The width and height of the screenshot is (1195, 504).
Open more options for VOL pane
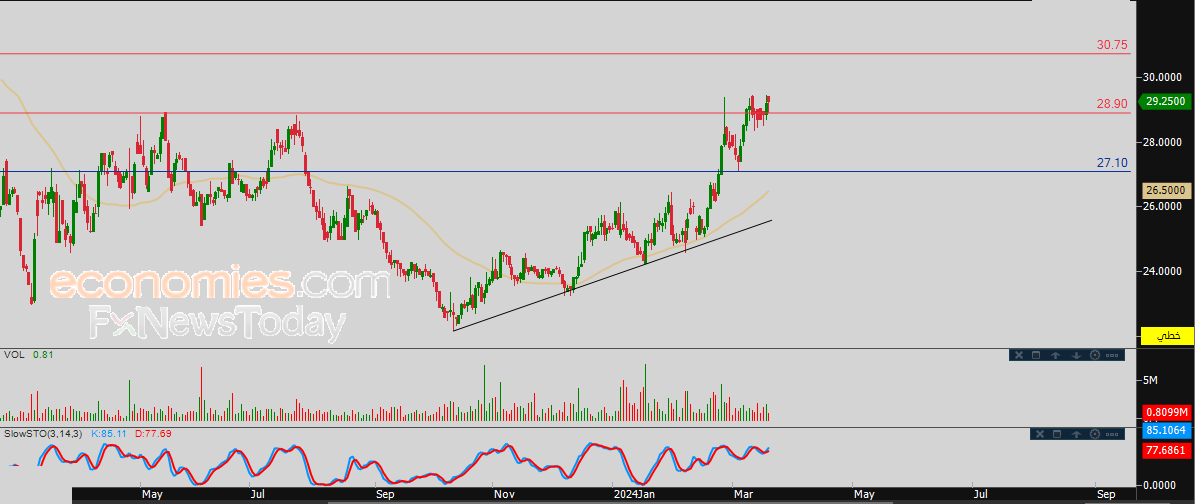click(x=1112, y=355)
